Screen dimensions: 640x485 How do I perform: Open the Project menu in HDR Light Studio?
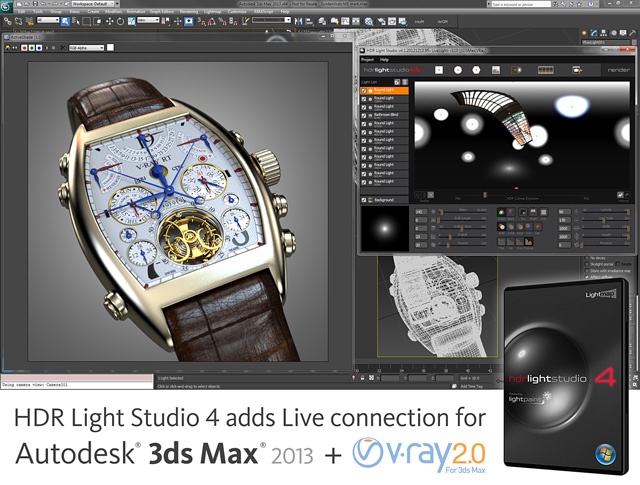367,60
